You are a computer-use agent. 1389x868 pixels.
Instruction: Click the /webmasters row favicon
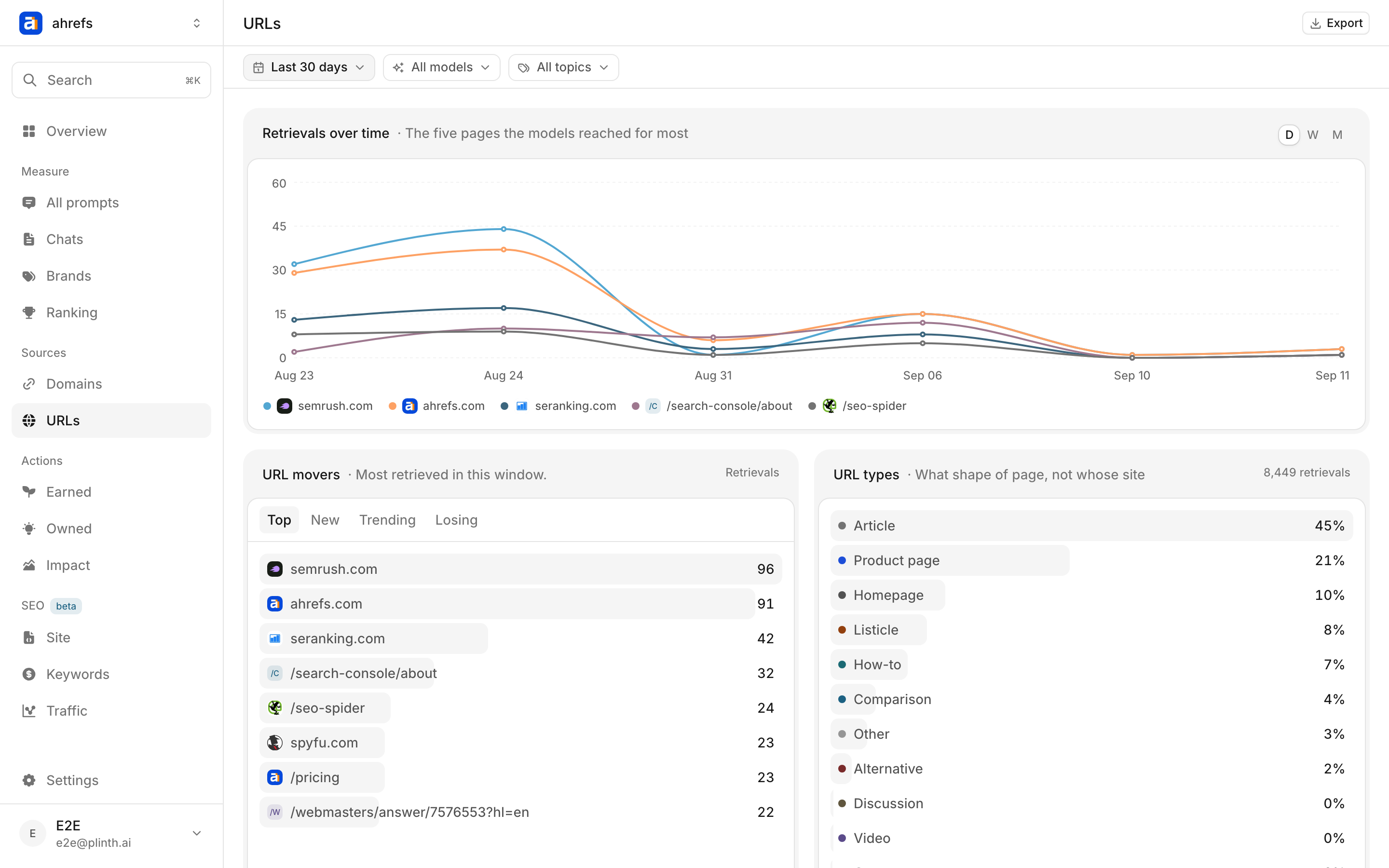[275, 813]
